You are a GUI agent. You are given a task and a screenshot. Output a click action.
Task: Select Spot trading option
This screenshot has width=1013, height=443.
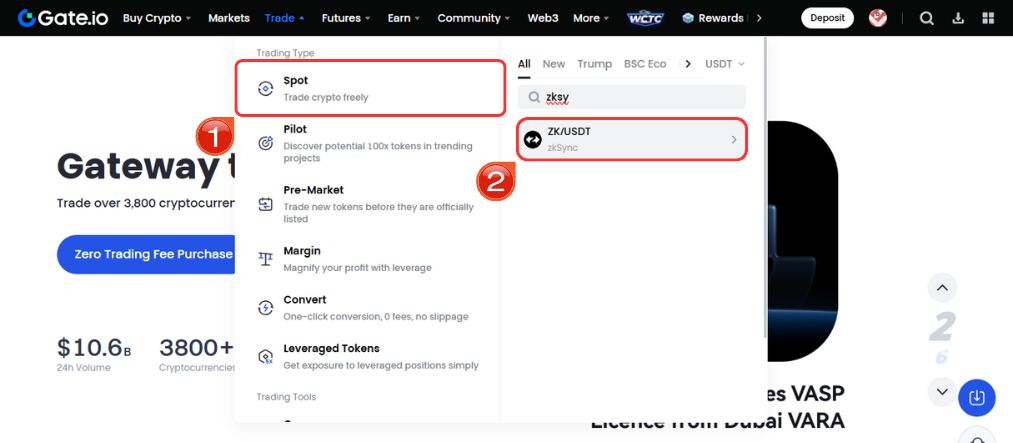[370, 88]
